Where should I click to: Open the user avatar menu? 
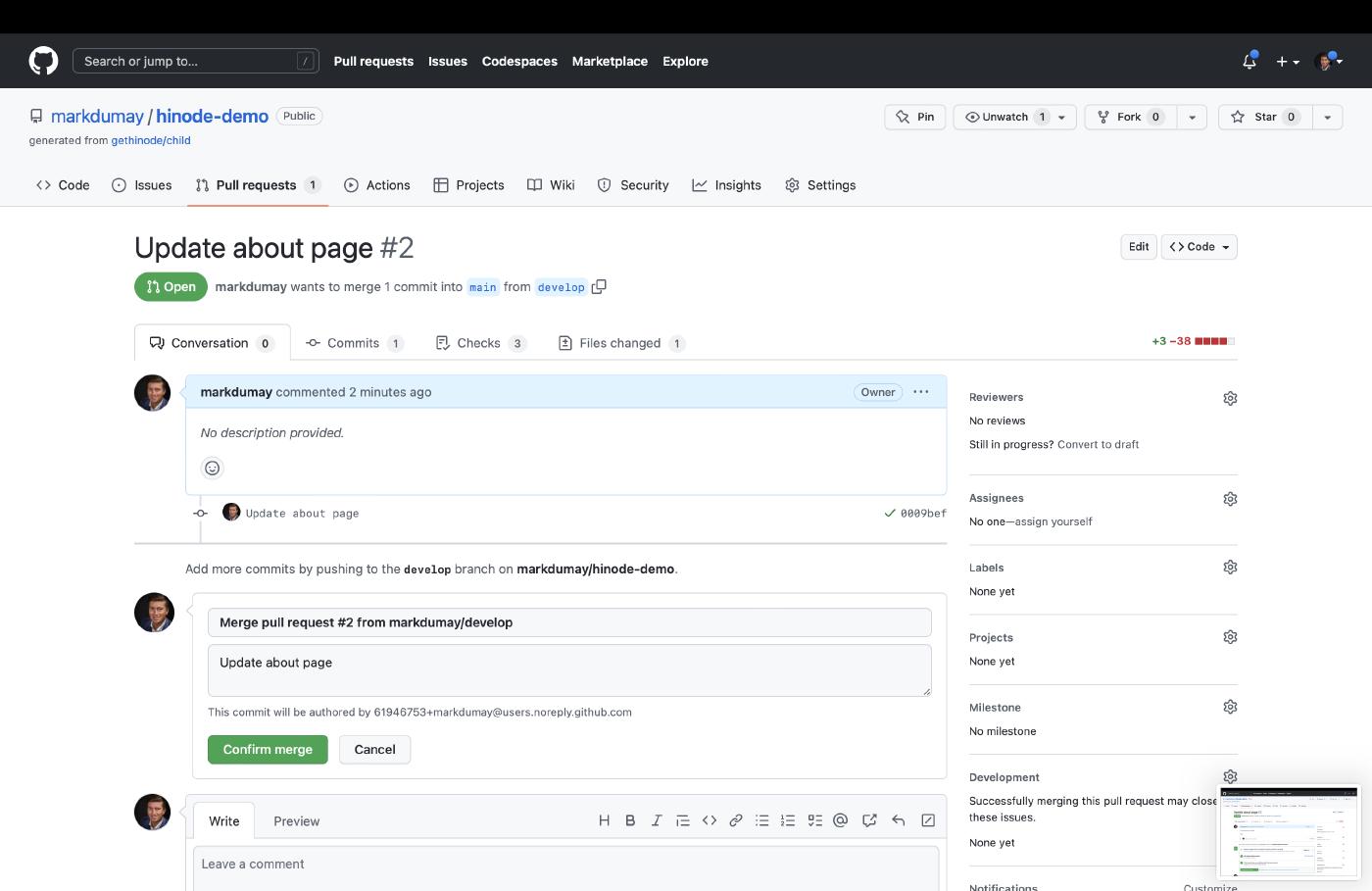tap(1328, 61)
